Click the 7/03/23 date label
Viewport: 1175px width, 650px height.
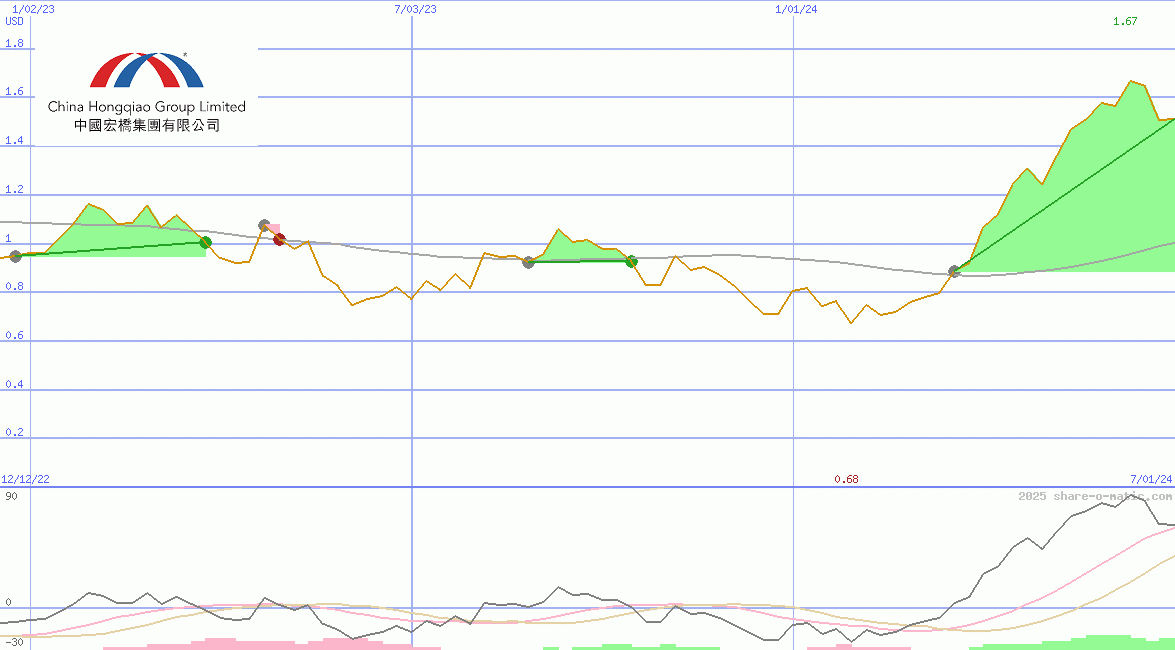pyautogui.click(x=416, y=9)
